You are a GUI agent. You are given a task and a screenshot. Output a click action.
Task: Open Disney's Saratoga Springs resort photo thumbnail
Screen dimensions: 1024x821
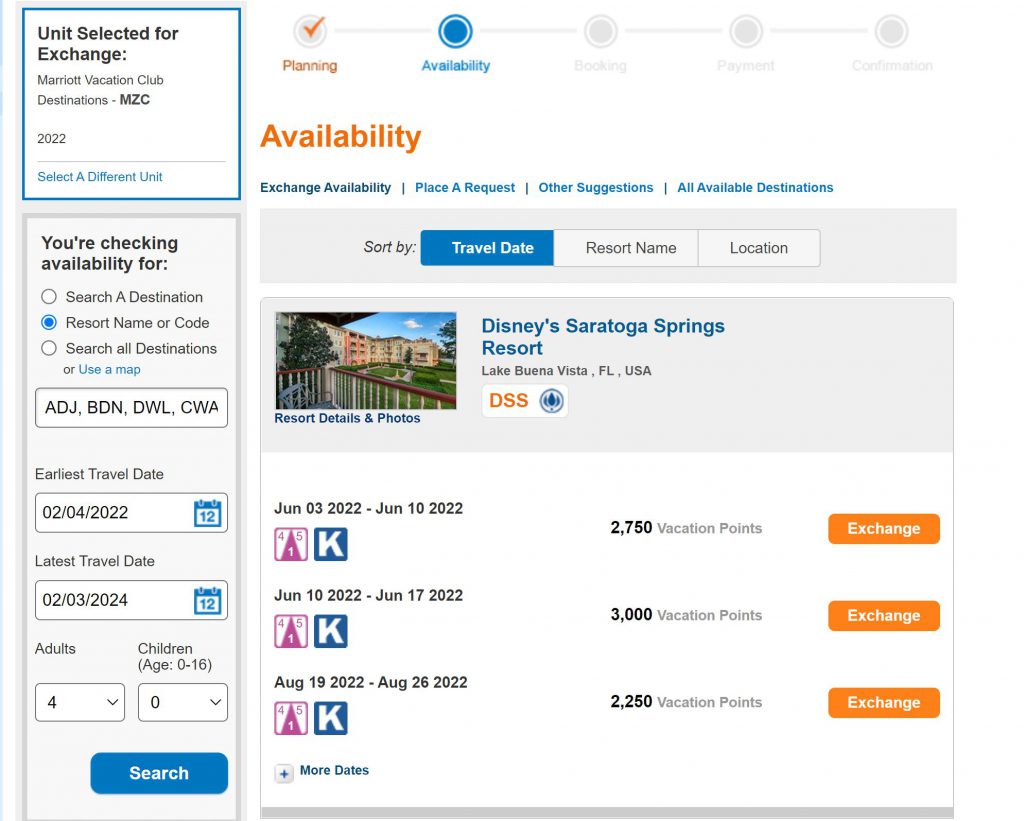[x=365, y=360]
